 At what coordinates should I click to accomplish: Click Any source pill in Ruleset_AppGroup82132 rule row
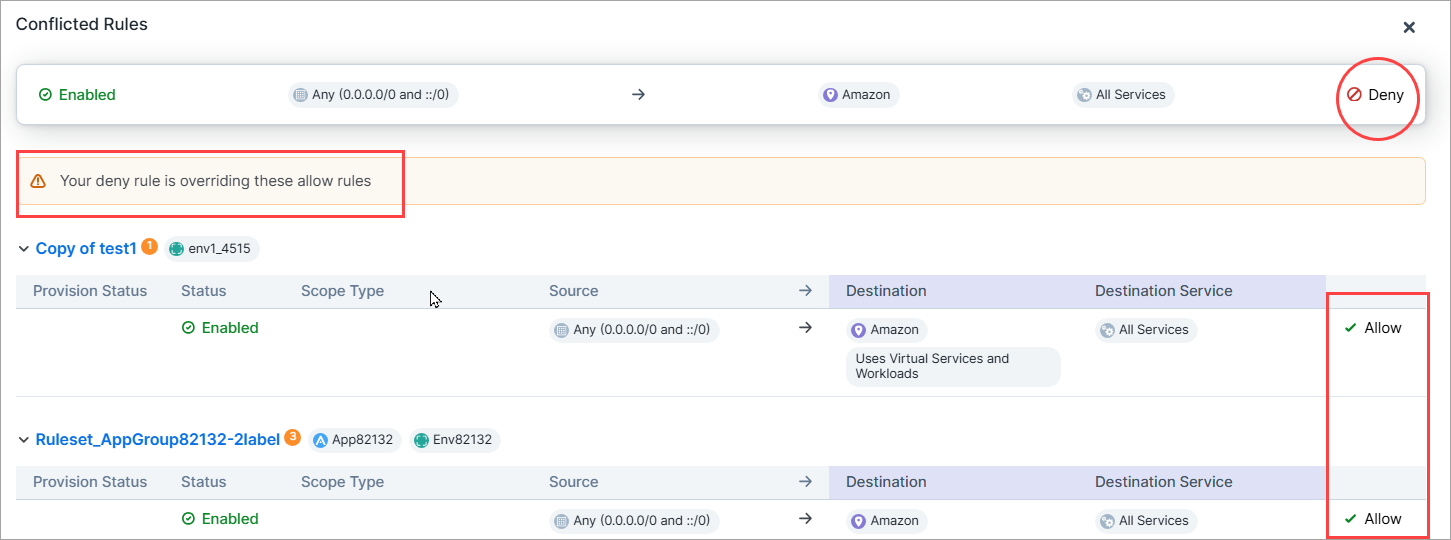pos(634,521)
